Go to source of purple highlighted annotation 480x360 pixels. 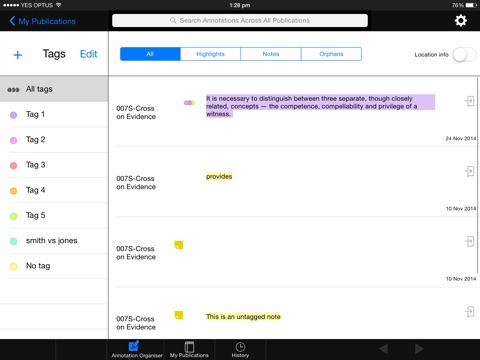[470, 101]
